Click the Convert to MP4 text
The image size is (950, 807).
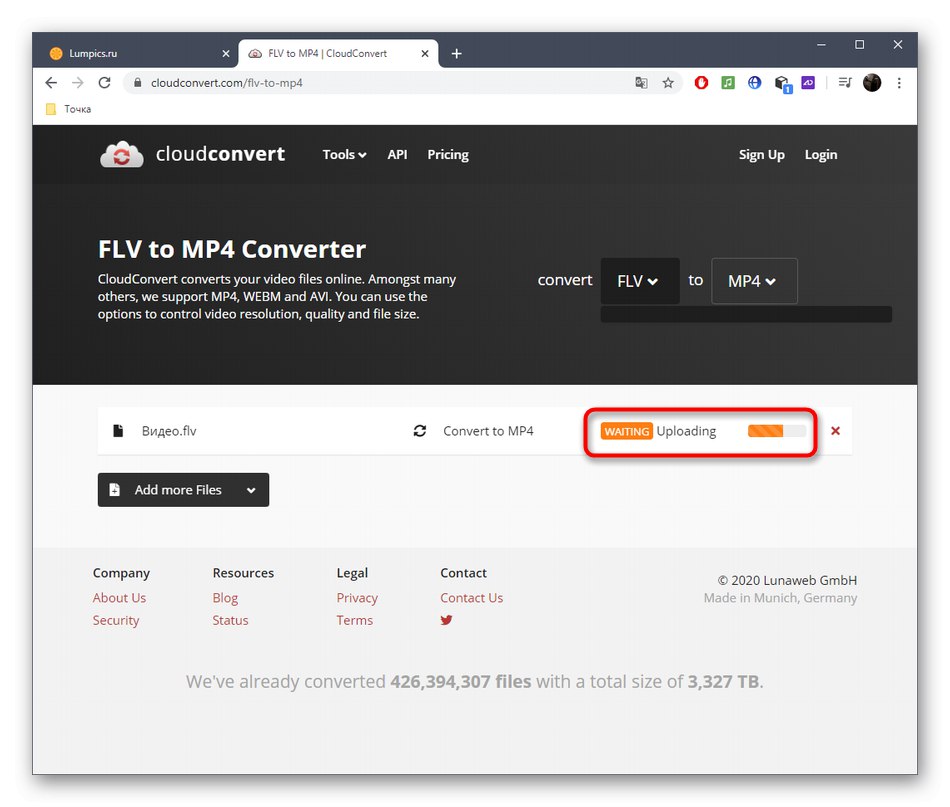point(488,431)
